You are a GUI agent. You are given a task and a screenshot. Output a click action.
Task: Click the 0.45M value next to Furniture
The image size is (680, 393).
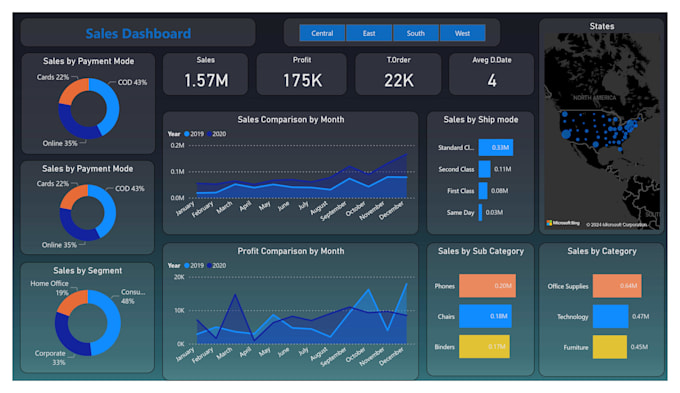(x=639, y=347)
